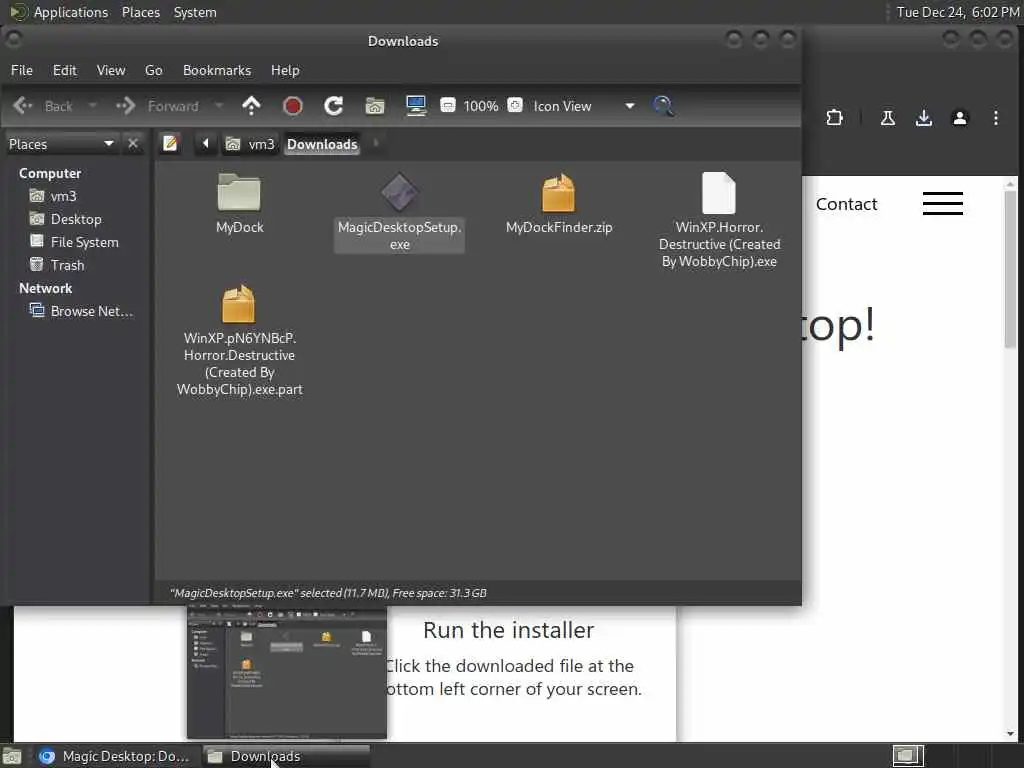
Task: Open the Home folder toolbar icon
Action: pyautogui.click(x=375, y=106)
